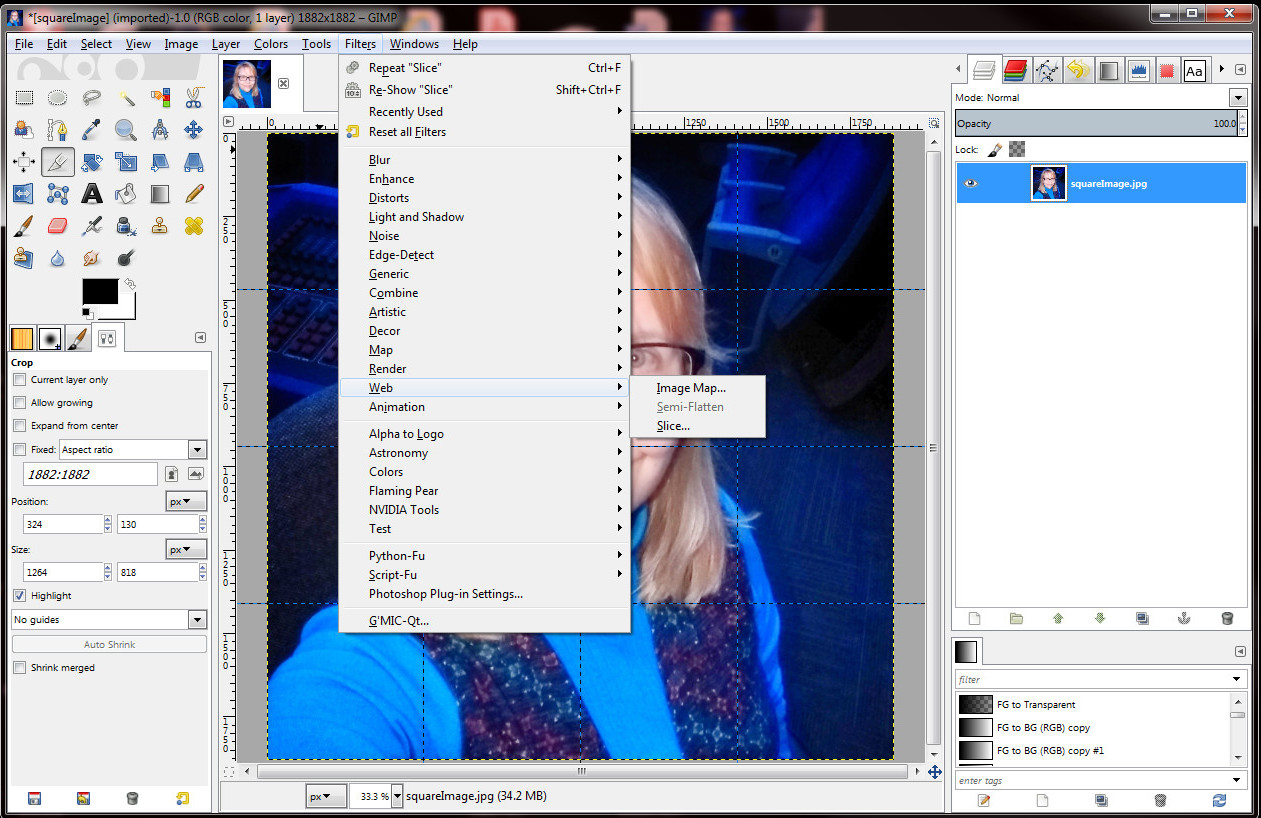Viewport: 1261px width, 818px height.
Task: Select the Paintbrush tool
Action: point(23,226)
